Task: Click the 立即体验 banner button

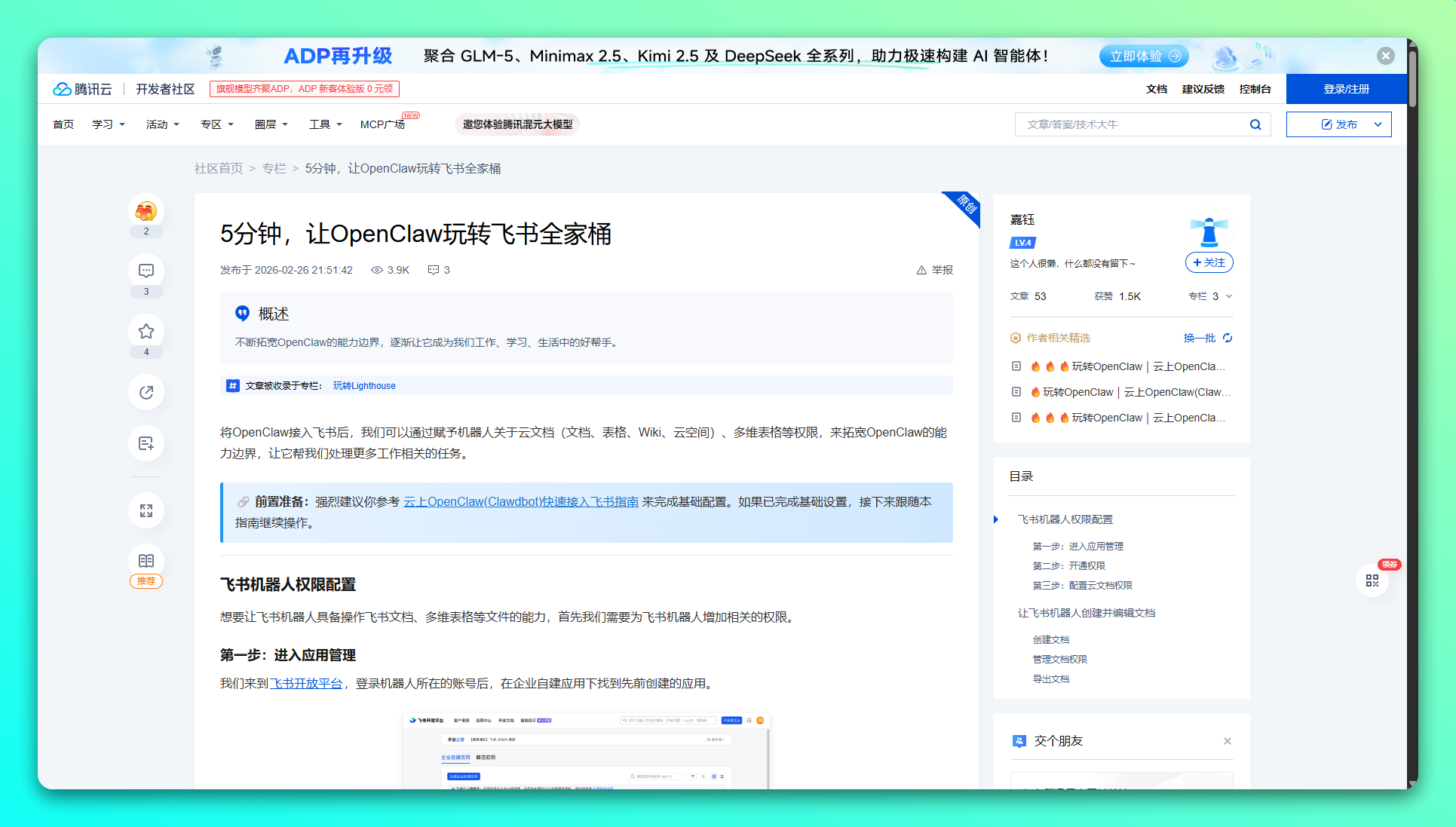Action: 1144,56
